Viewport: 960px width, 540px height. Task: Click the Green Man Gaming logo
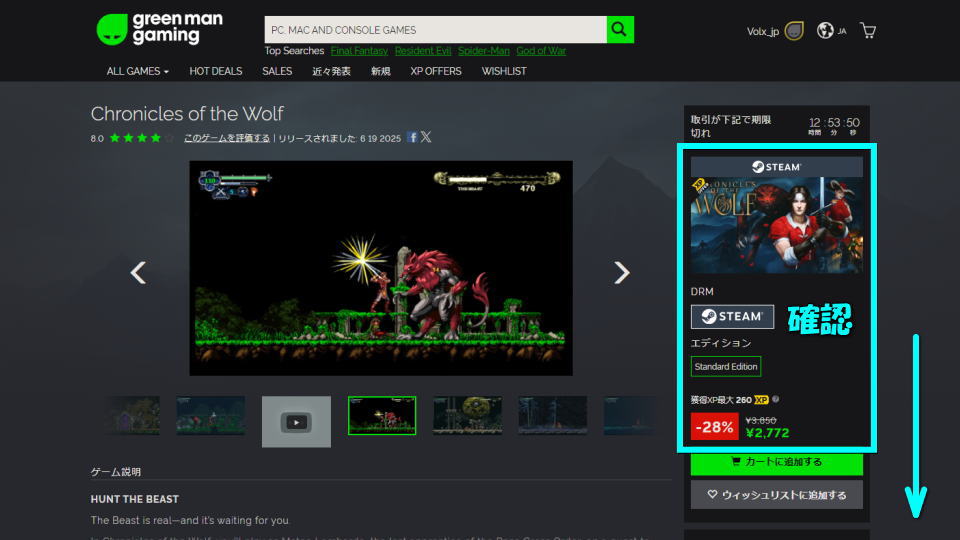(x=159, y=29)
